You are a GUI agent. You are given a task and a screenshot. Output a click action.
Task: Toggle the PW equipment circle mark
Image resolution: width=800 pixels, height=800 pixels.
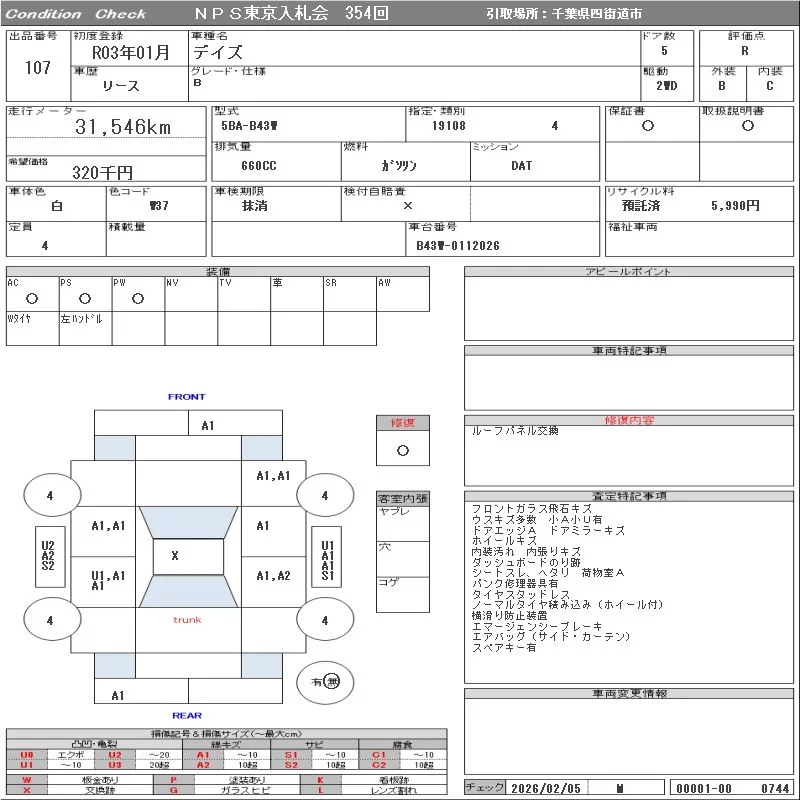137,298
